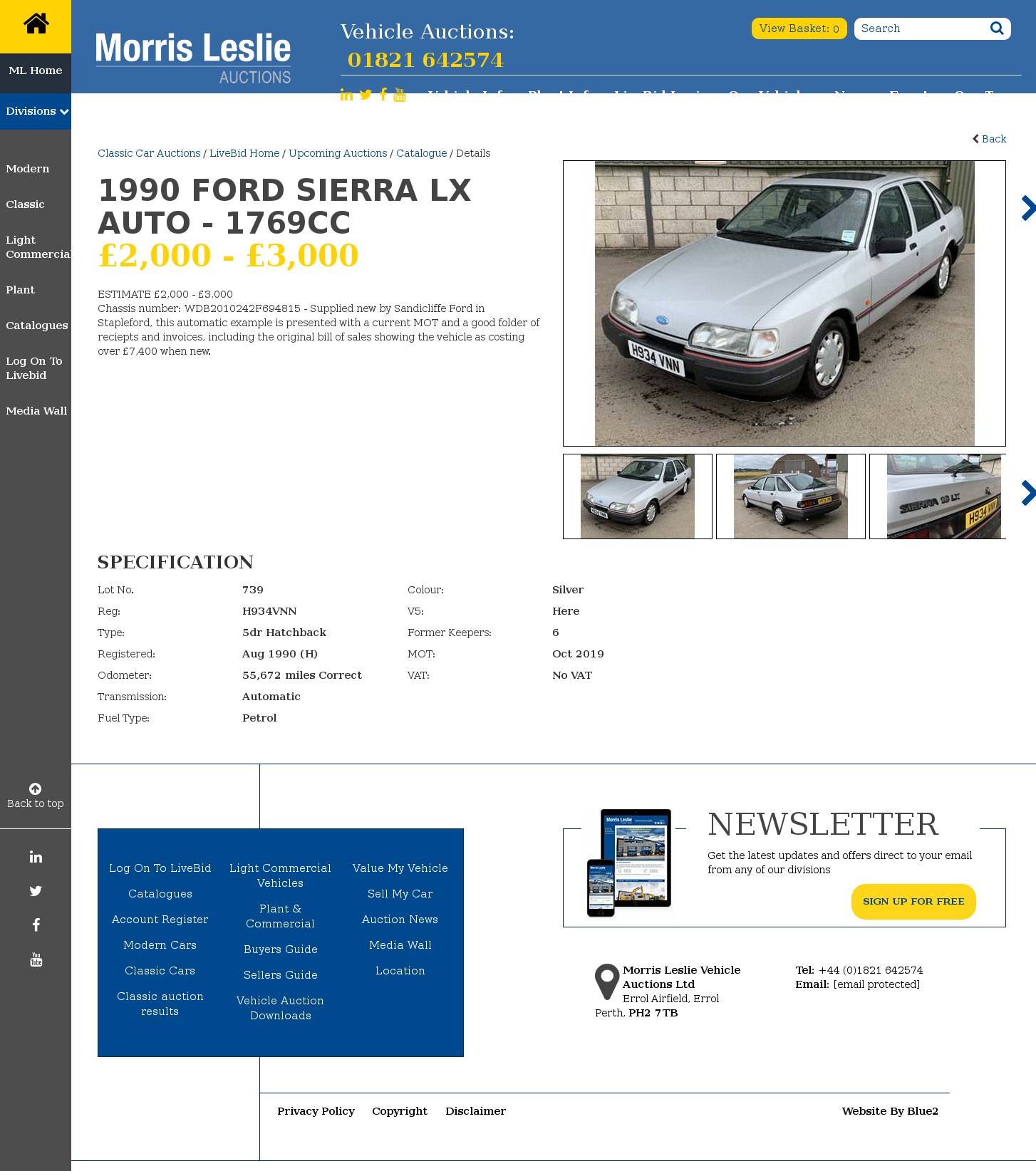
Task: Click Sign Up For Free button
Action: pos(913,902)
